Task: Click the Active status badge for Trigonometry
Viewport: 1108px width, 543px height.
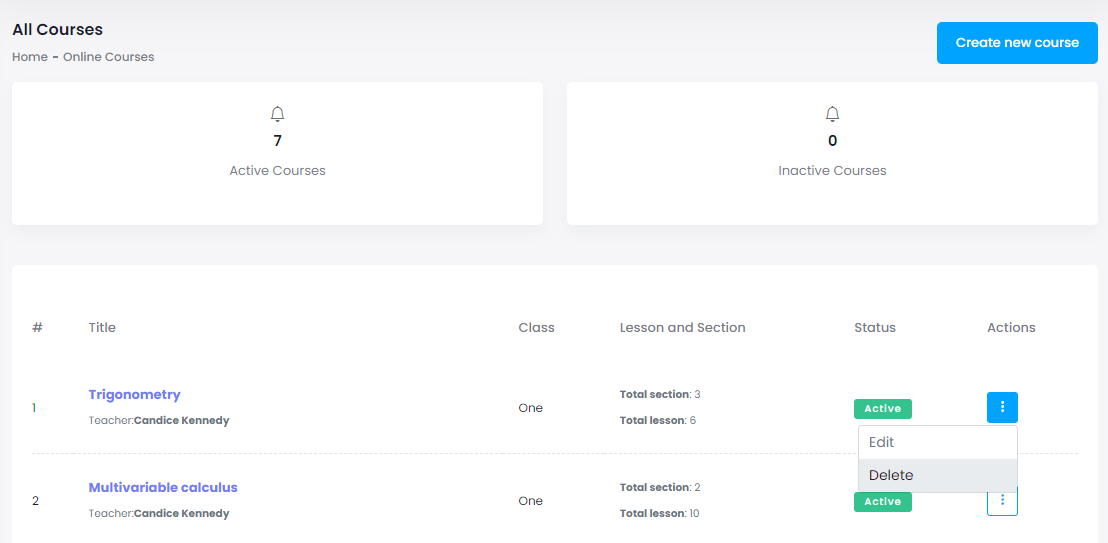Action: (x=882, y=408)
